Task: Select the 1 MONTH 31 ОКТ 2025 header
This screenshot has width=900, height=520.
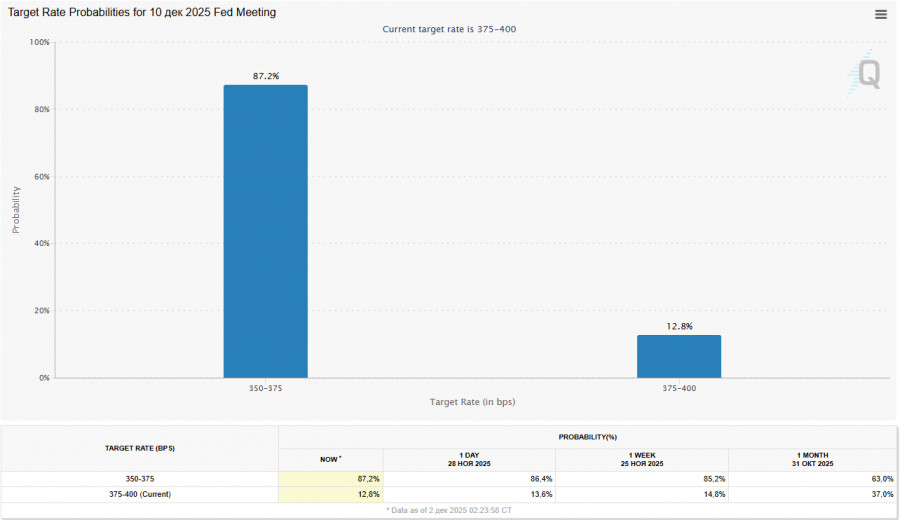Action: 814,459
